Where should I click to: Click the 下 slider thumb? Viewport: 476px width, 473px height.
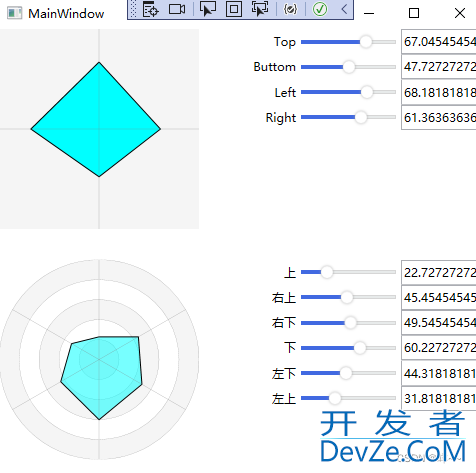[x=360, y=348]
